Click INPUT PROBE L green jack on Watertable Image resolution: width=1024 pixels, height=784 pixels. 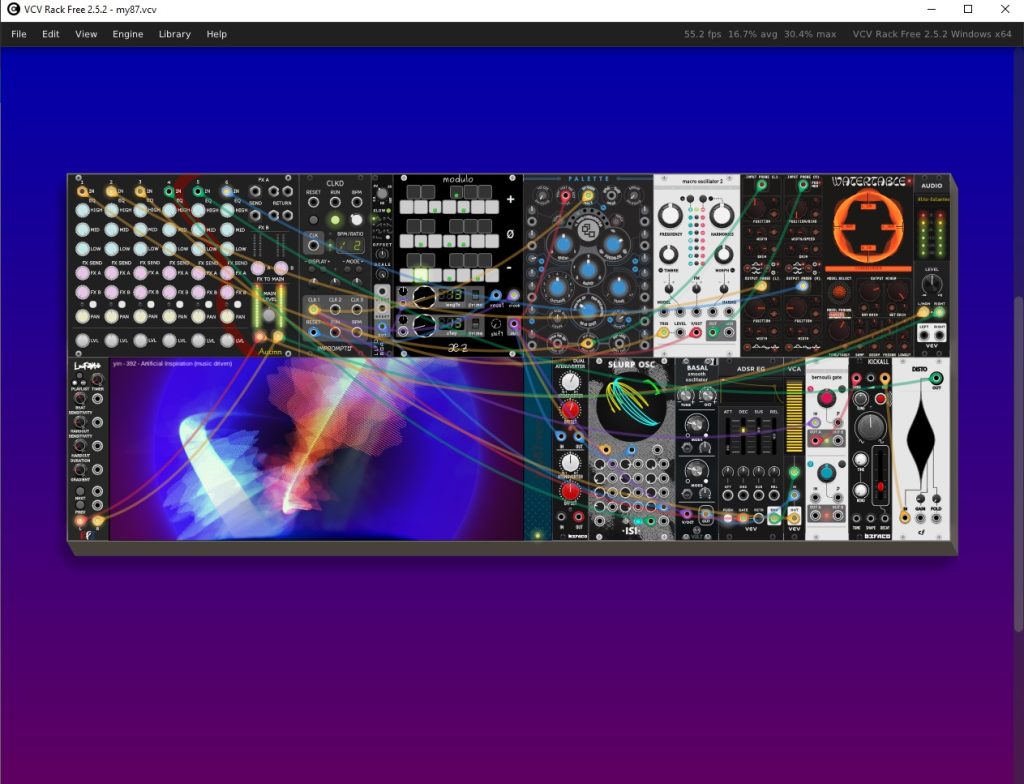pos(761,185)
